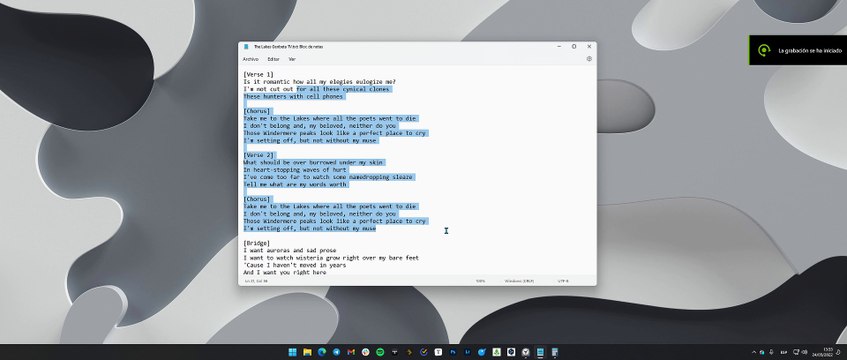Open the clock icon app on taskbar
This screenshot has width=847, height=360.
pyautogui.click(x=526, y=352)
